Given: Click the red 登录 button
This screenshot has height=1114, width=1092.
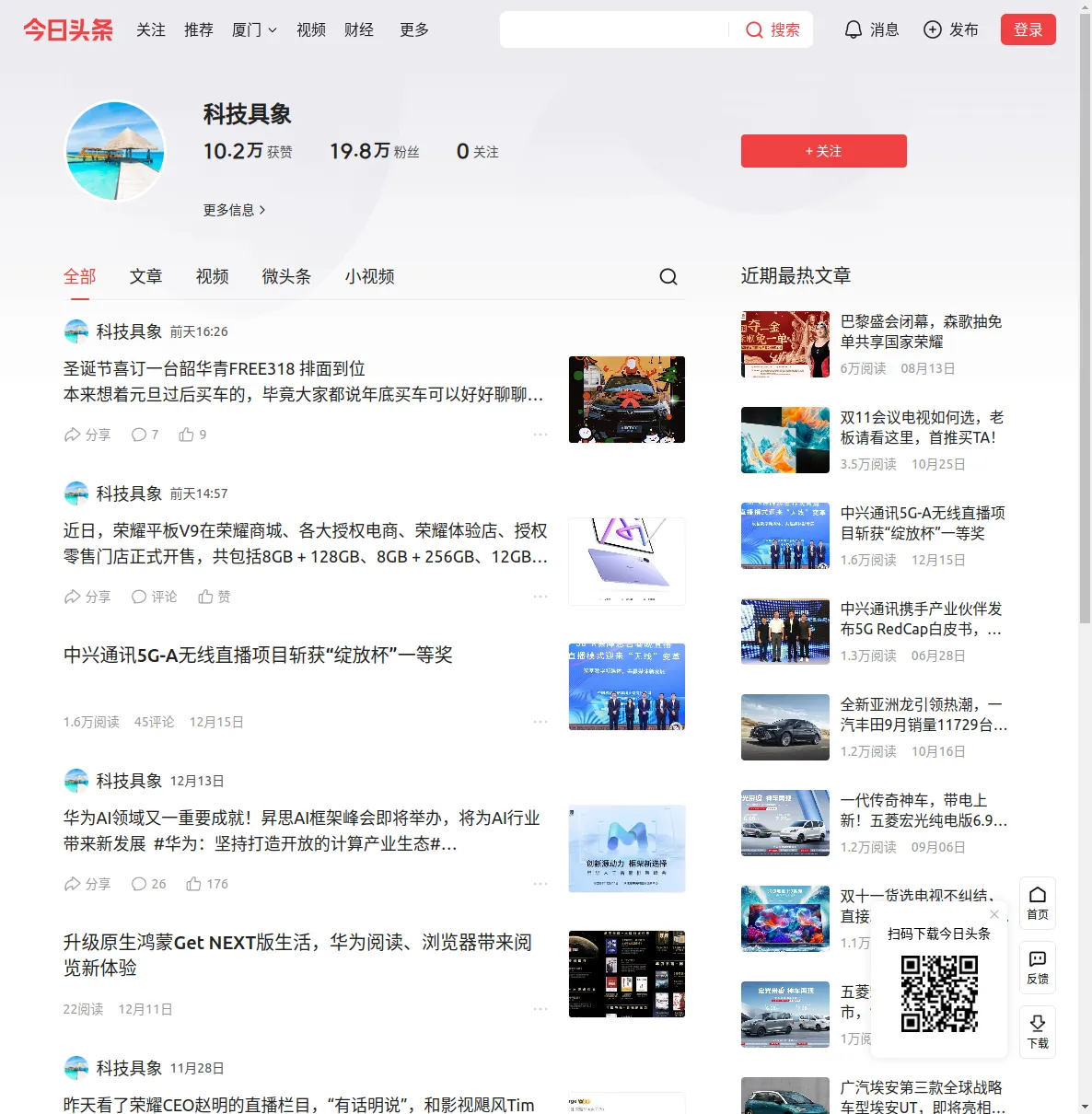Looking at the screenshot, I should [1028, 29].
